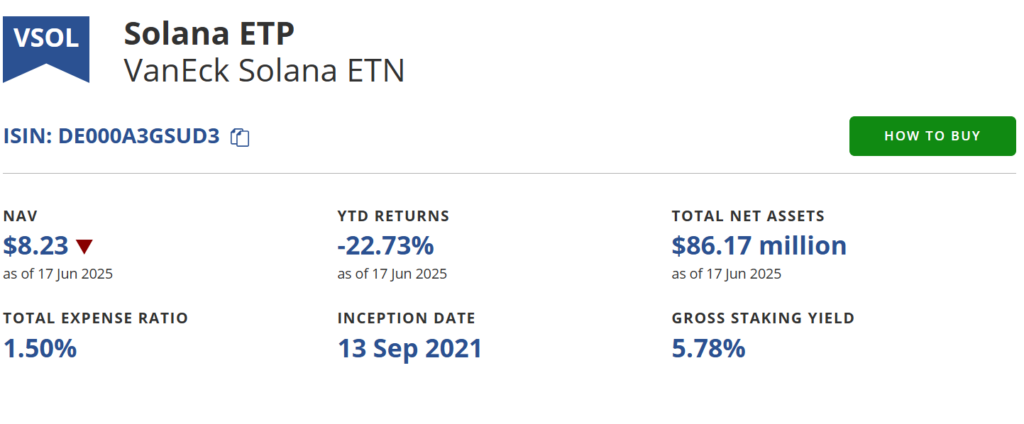This screenshot has height=424, width=1024.
Task: Click the red NAV down-arrow indicator
Action: pos(84,246)
